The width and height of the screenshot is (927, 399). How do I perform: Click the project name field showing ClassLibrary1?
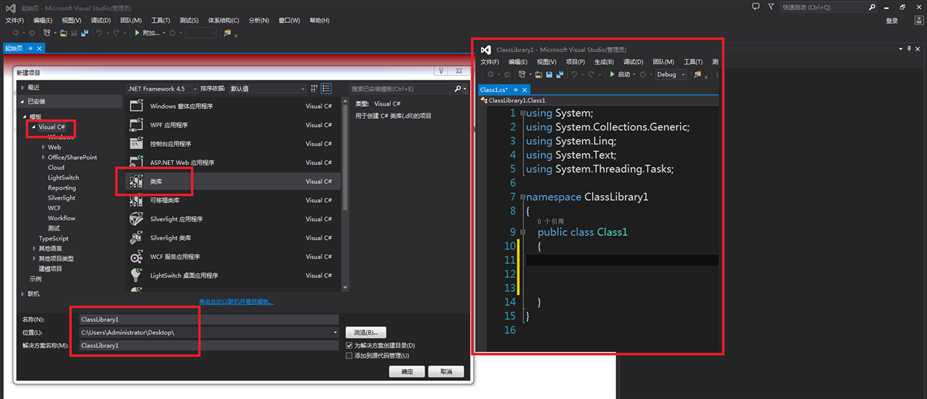point(209,319)
